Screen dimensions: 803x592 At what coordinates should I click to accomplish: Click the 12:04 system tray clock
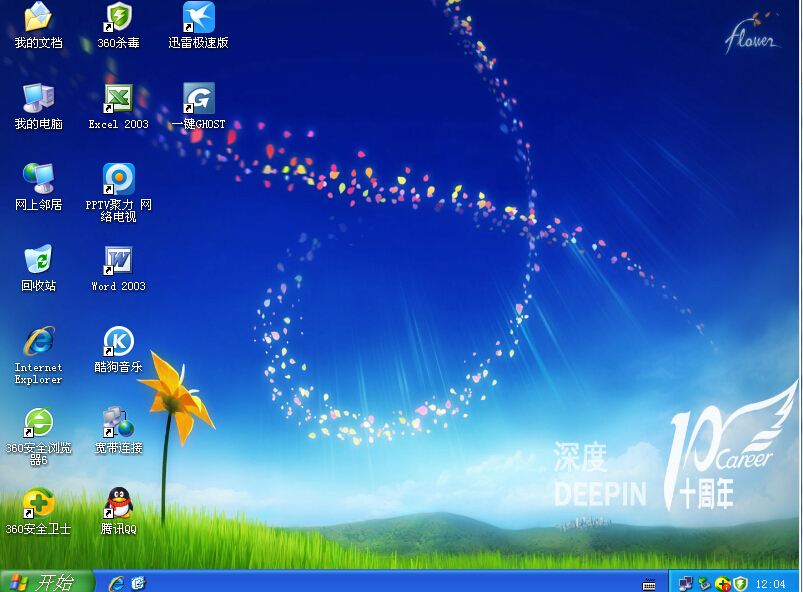tap(770, 583)
